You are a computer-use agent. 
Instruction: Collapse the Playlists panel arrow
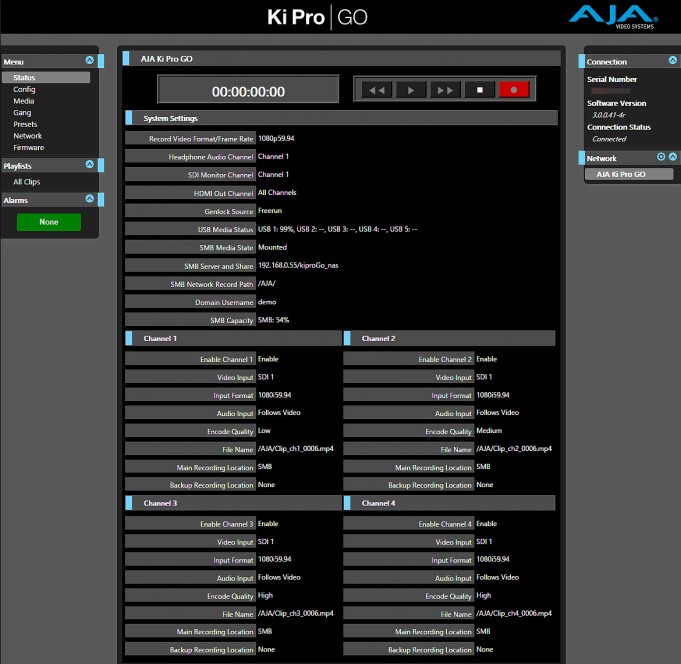(x=89, y=164)
